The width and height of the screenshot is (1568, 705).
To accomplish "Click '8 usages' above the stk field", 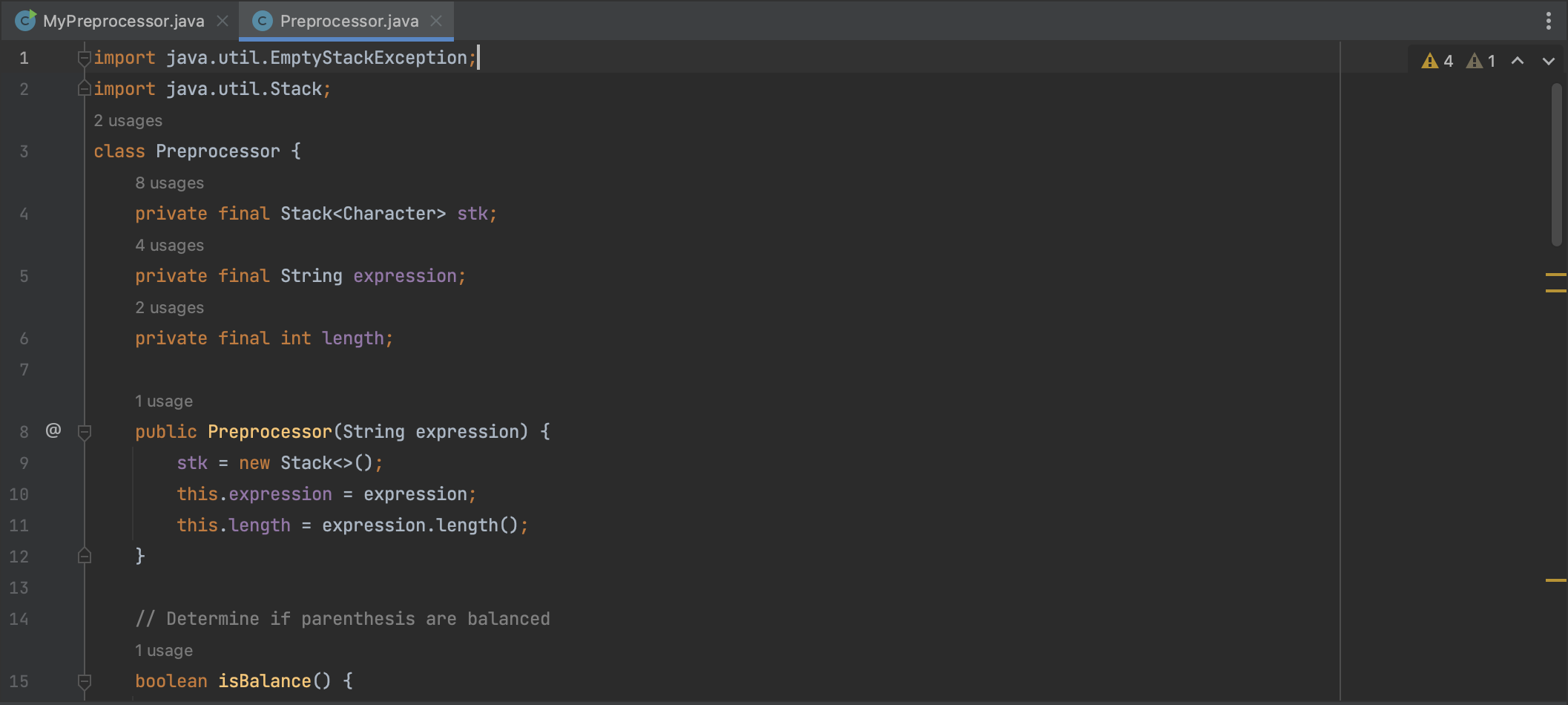I will 169,183.
